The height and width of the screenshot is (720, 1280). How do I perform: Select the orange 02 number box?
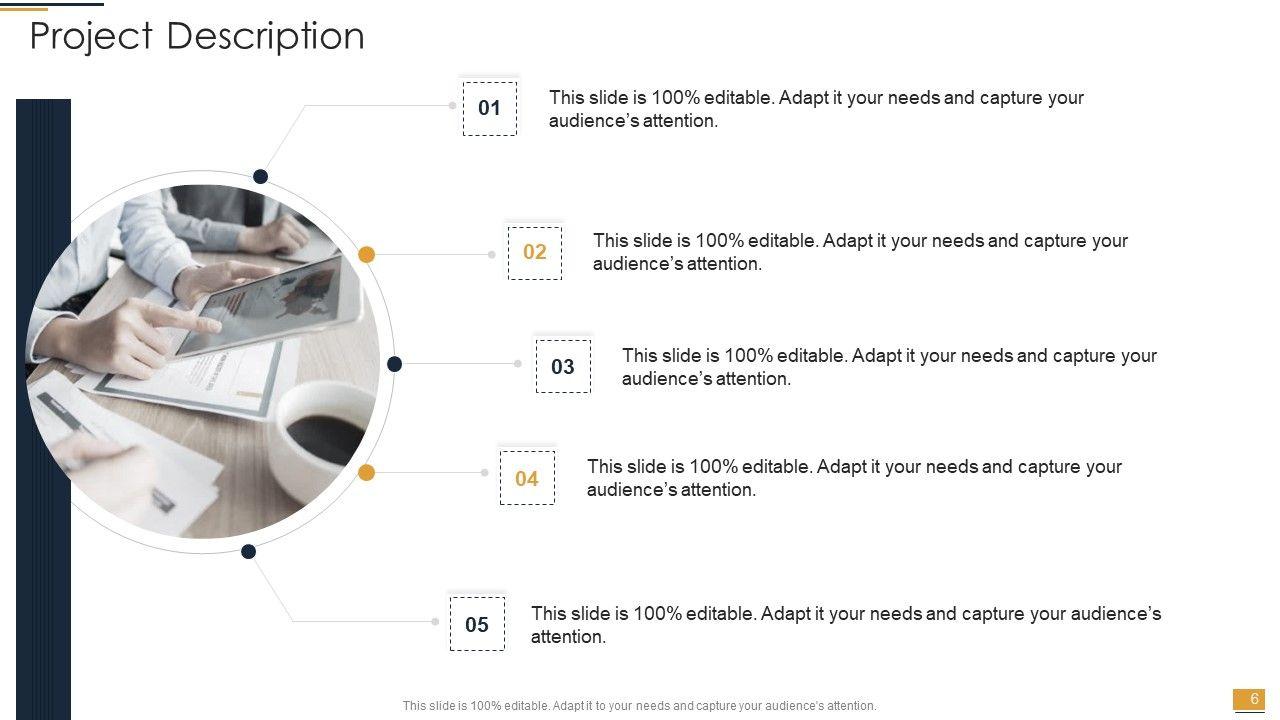[x=535, y=252]
